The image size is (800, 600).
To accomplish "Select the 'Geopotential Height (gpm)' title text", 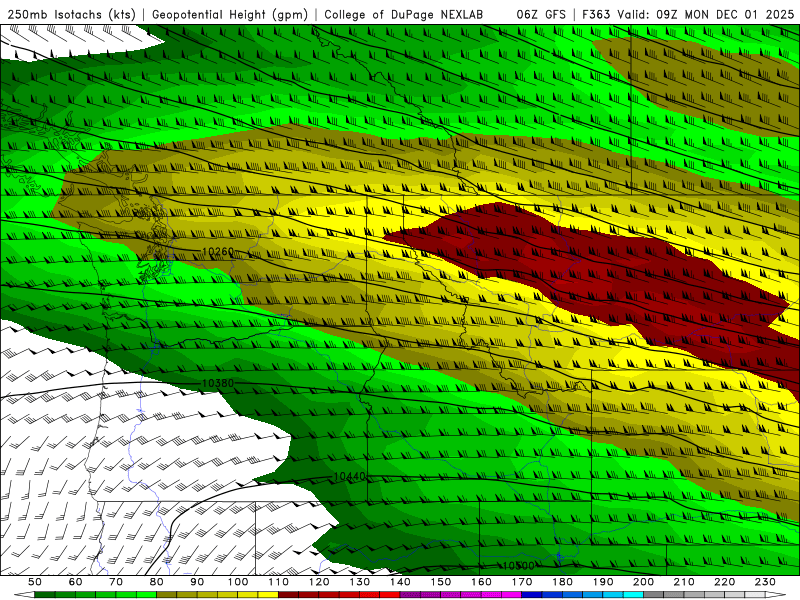I will pyautogui.click(x=230, y=14).
